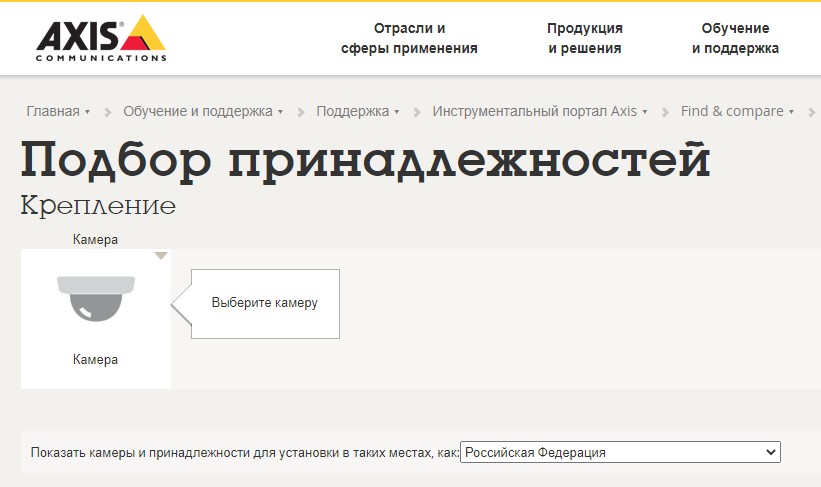821x487 pixels.
Task: Click the triangle marker above camera tile
Action: click(161, 256)
